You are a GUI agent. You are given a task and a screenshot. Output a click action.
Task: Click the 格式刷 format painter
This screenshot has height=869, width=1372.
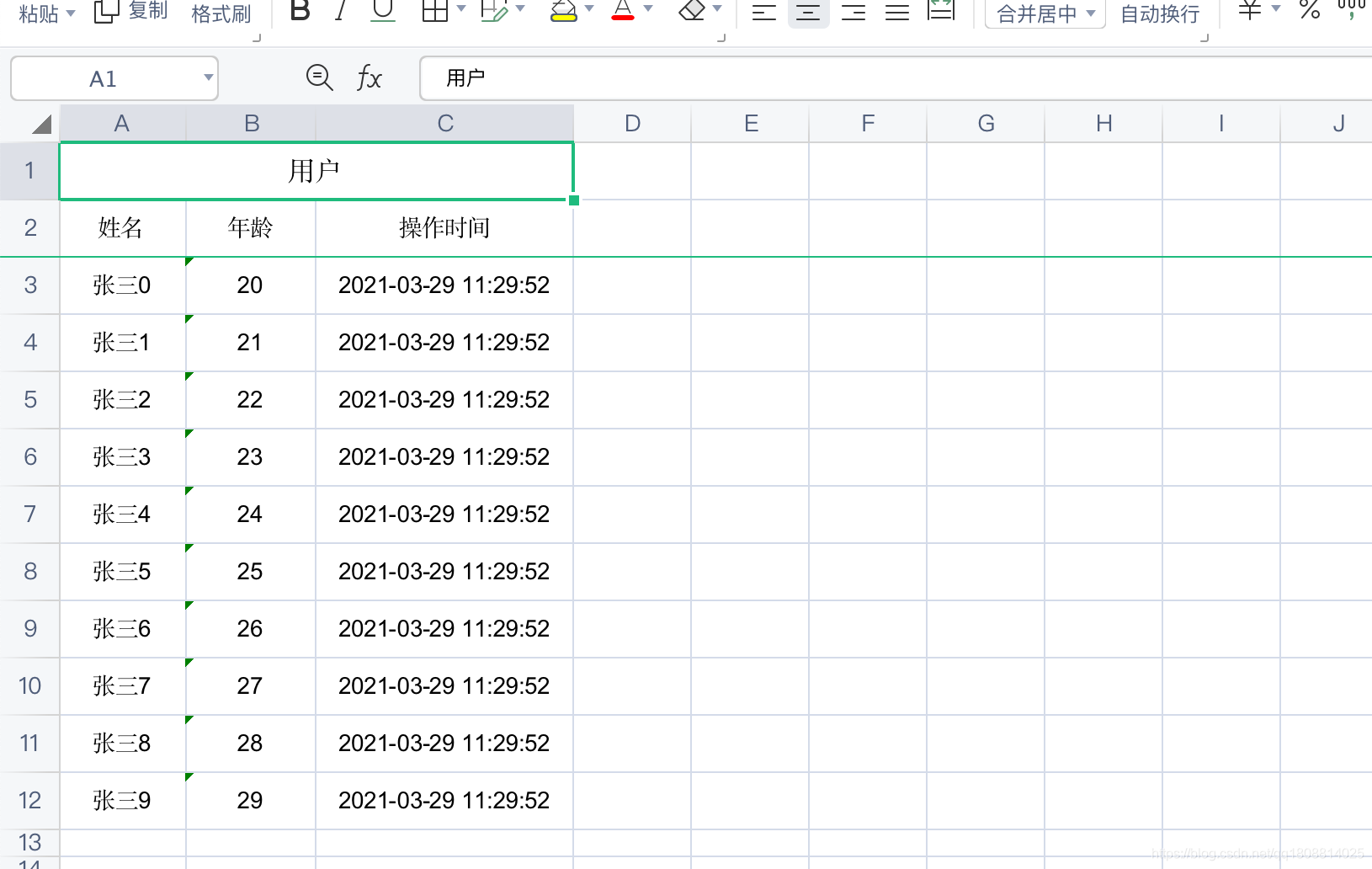point(221,14)
